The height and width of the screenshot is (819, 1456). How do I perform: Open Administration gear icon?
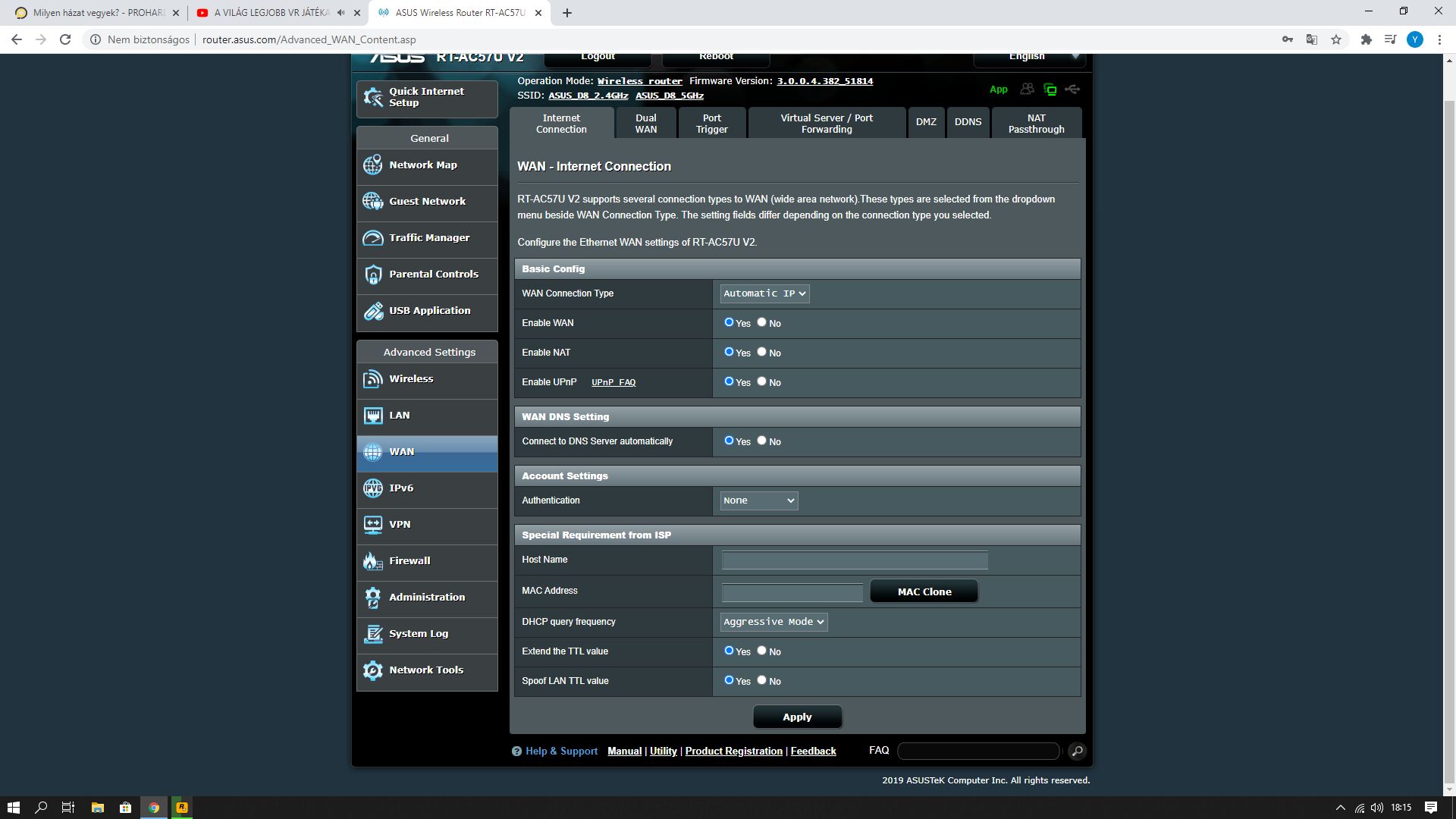[x=373, y=597]
